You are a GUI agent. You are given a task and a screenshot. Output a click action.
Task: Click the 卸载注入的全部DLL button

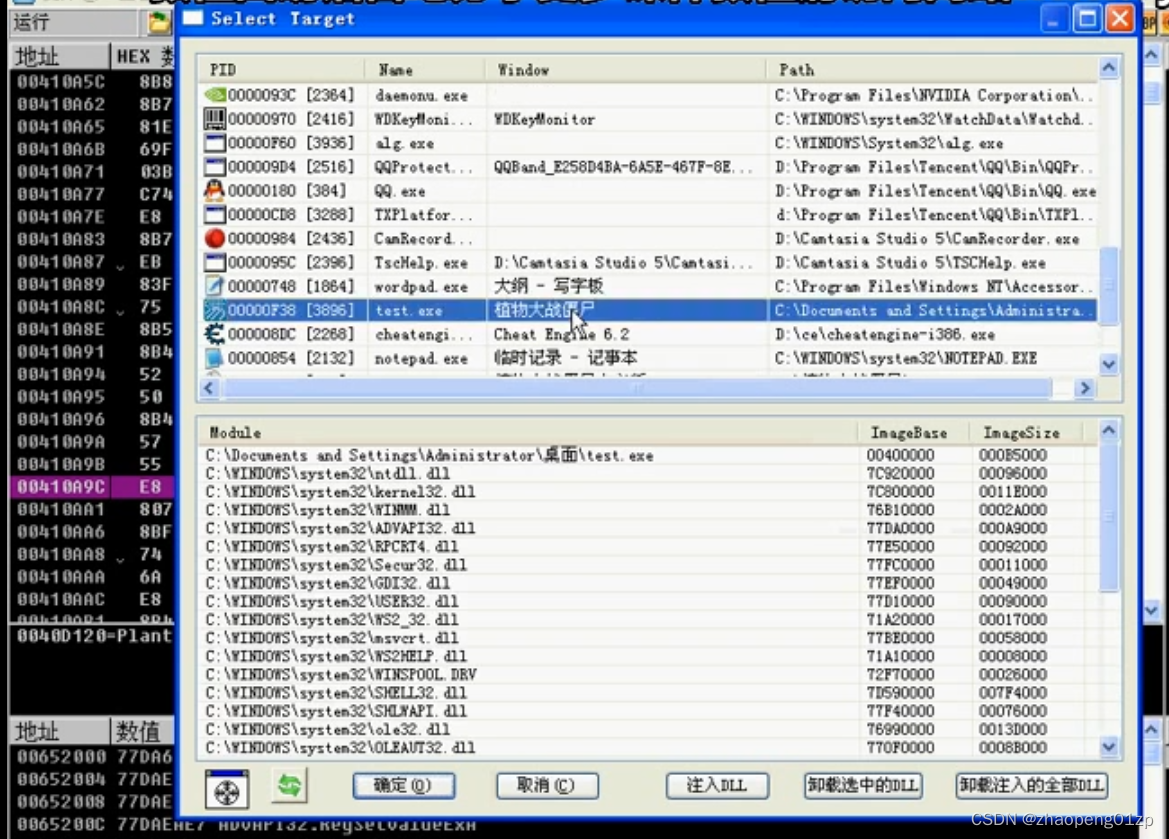[x=1032, y=785]
